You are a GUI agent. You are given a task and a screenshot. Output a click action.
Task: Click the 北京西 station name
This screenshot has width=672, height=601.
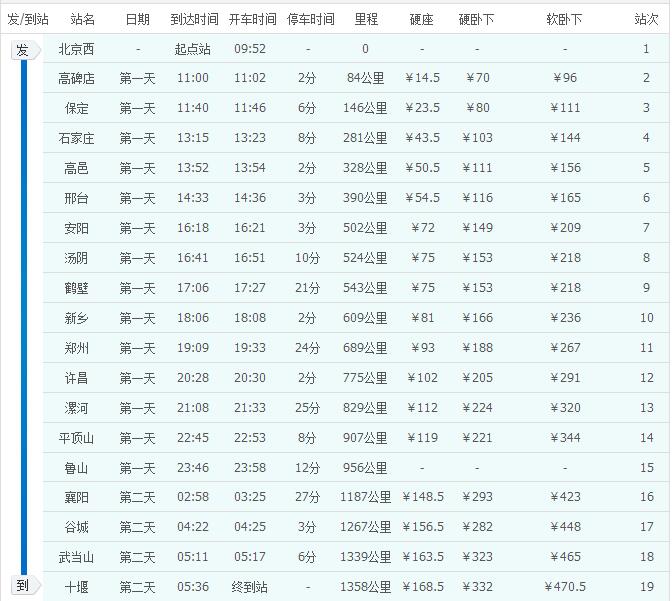[x=77, y=49]
